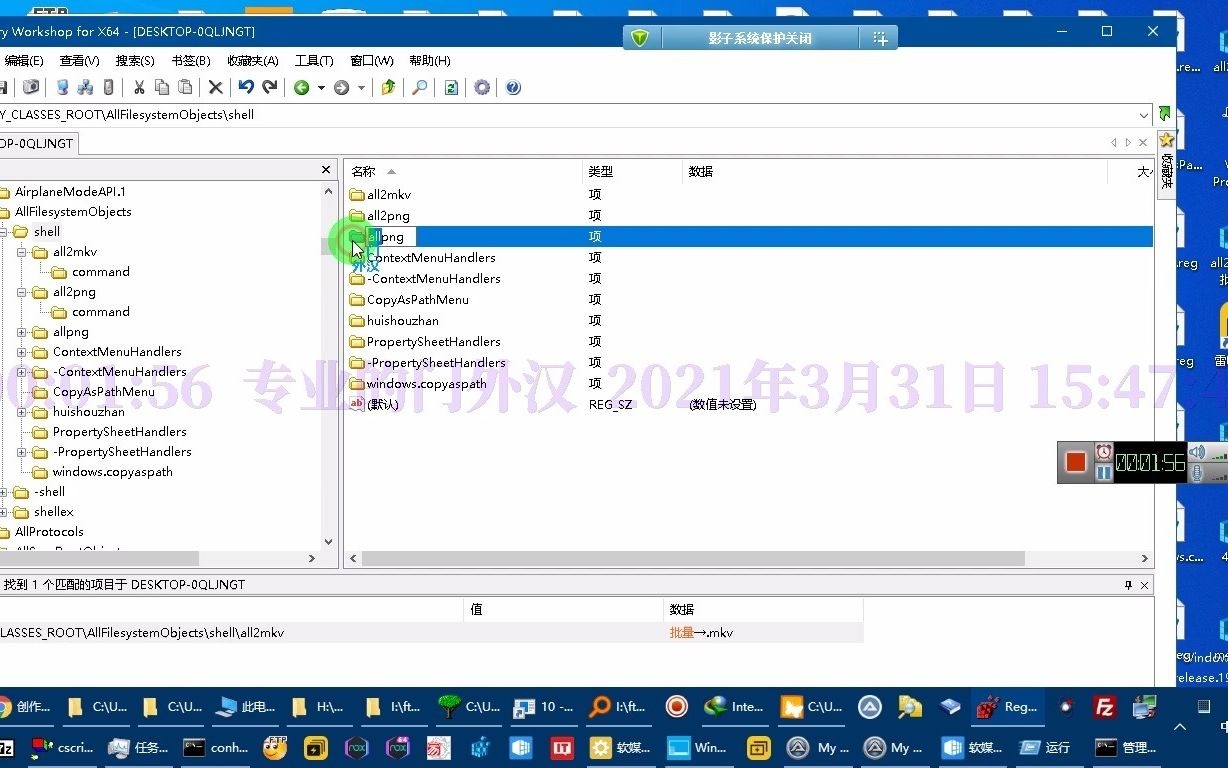The width and height of the screenshot is (1228, 768).
Task: Expand the ContextMenuHandlers tree node
Action: click(x=22, y=351)
